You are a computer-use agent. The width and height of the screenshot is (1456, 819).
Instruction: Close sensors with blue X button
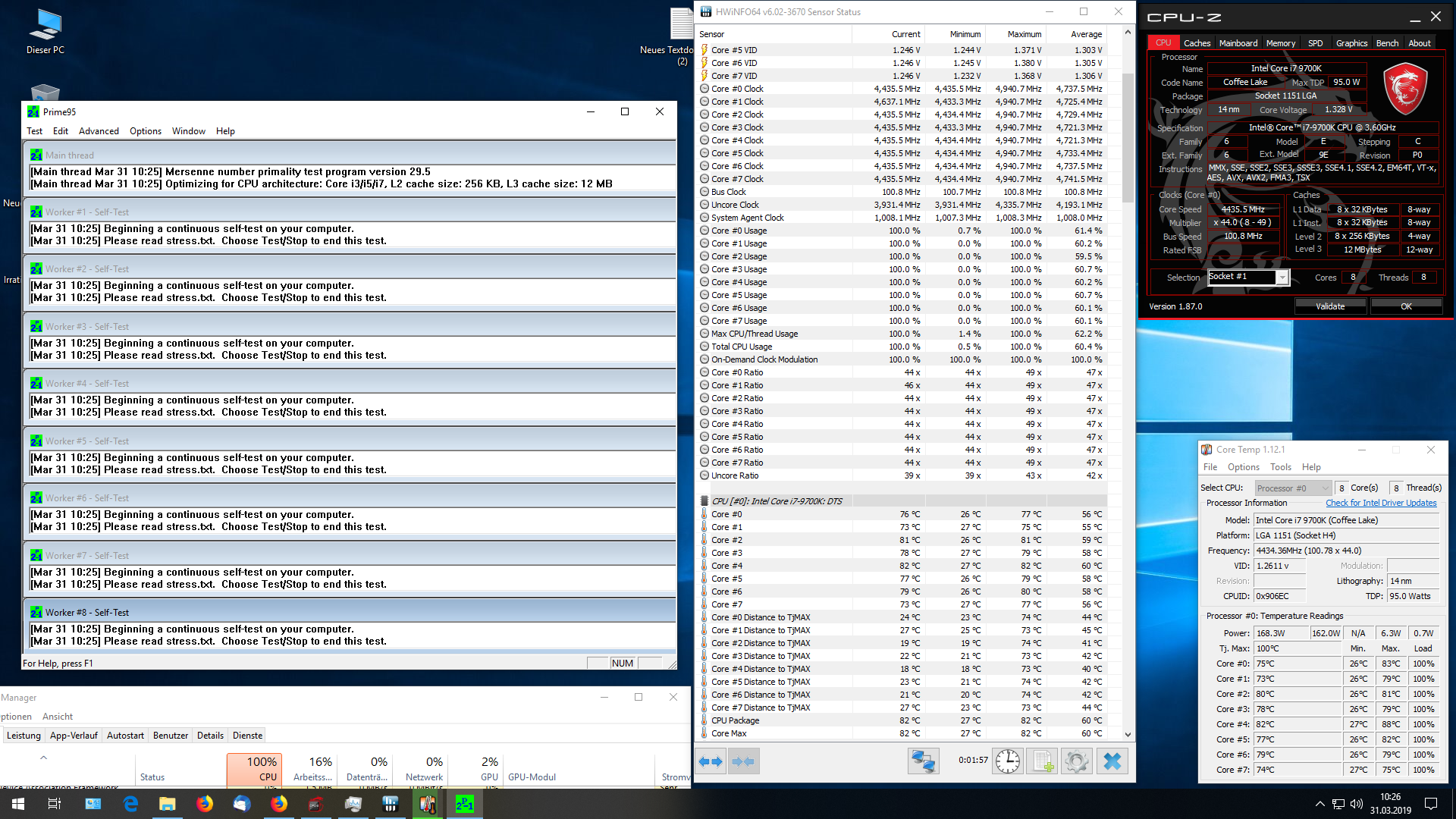coord(1112,761)
